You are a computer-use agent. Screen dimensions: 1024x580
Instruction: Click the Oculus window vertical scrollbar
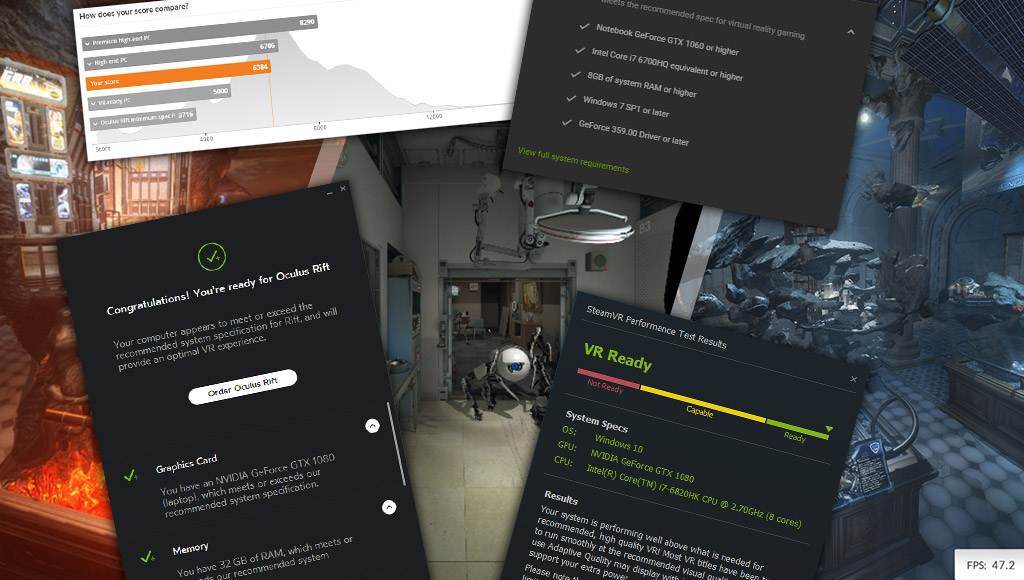[x=397, y=444]
